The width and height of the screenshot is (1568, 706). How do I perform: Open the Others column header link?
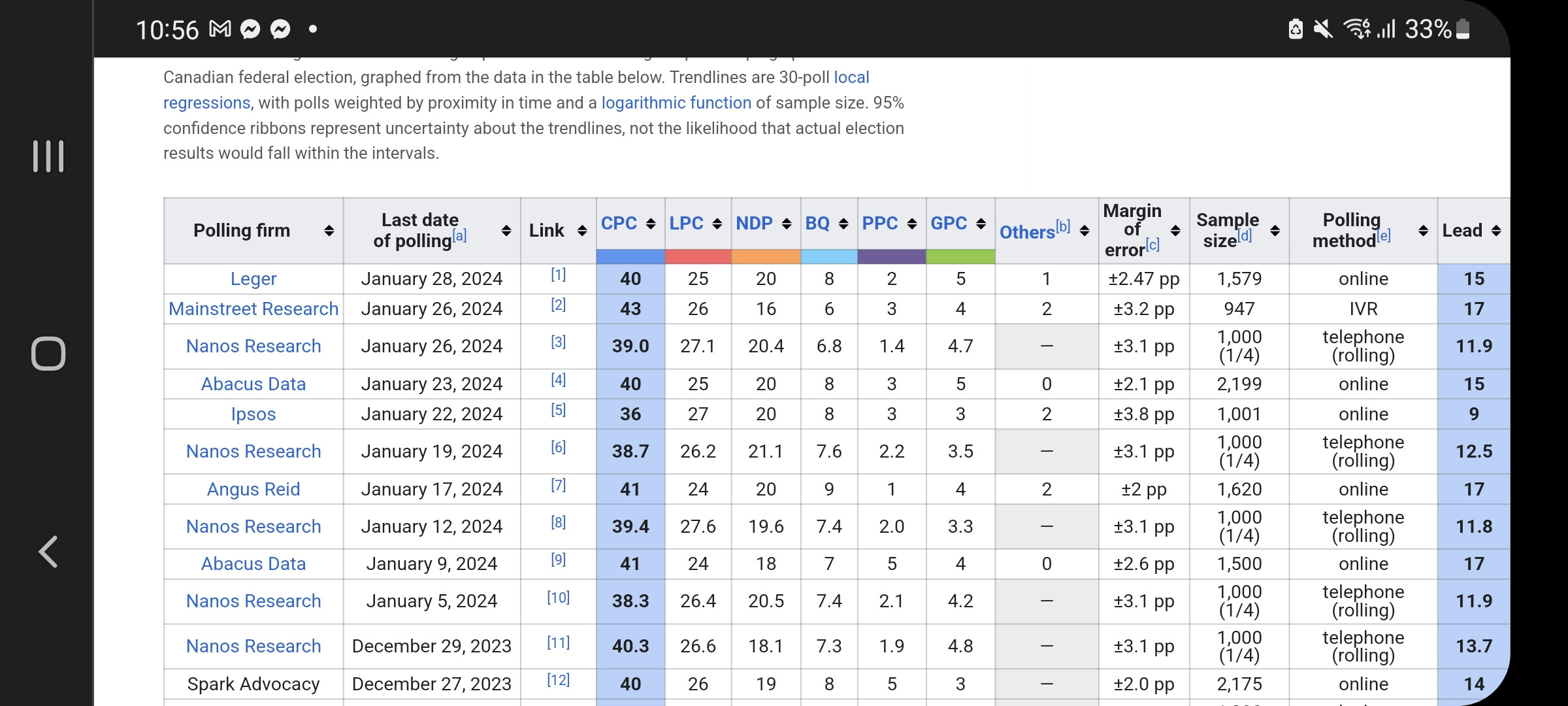[x=1027, y=232]
